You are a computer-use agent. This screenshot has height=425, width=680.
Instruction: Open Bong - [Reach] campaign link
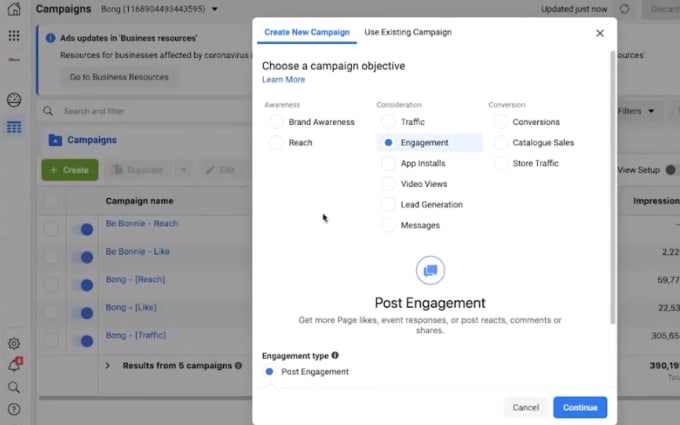click(x=135, y=279)
